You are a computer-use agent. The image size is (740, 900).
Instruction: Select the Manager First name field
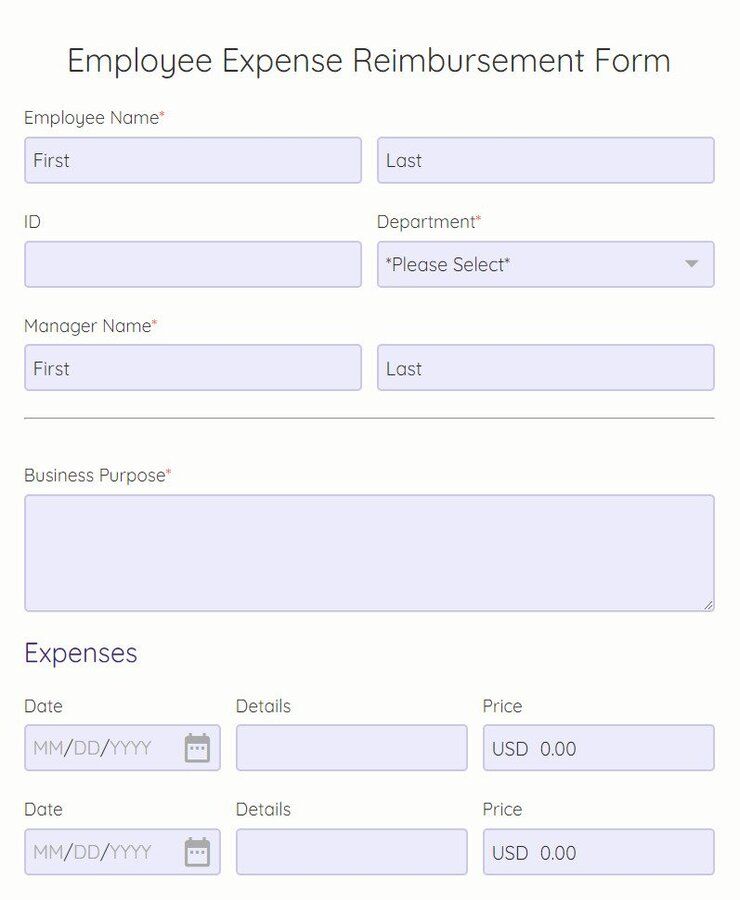click(x=193, y=368)
